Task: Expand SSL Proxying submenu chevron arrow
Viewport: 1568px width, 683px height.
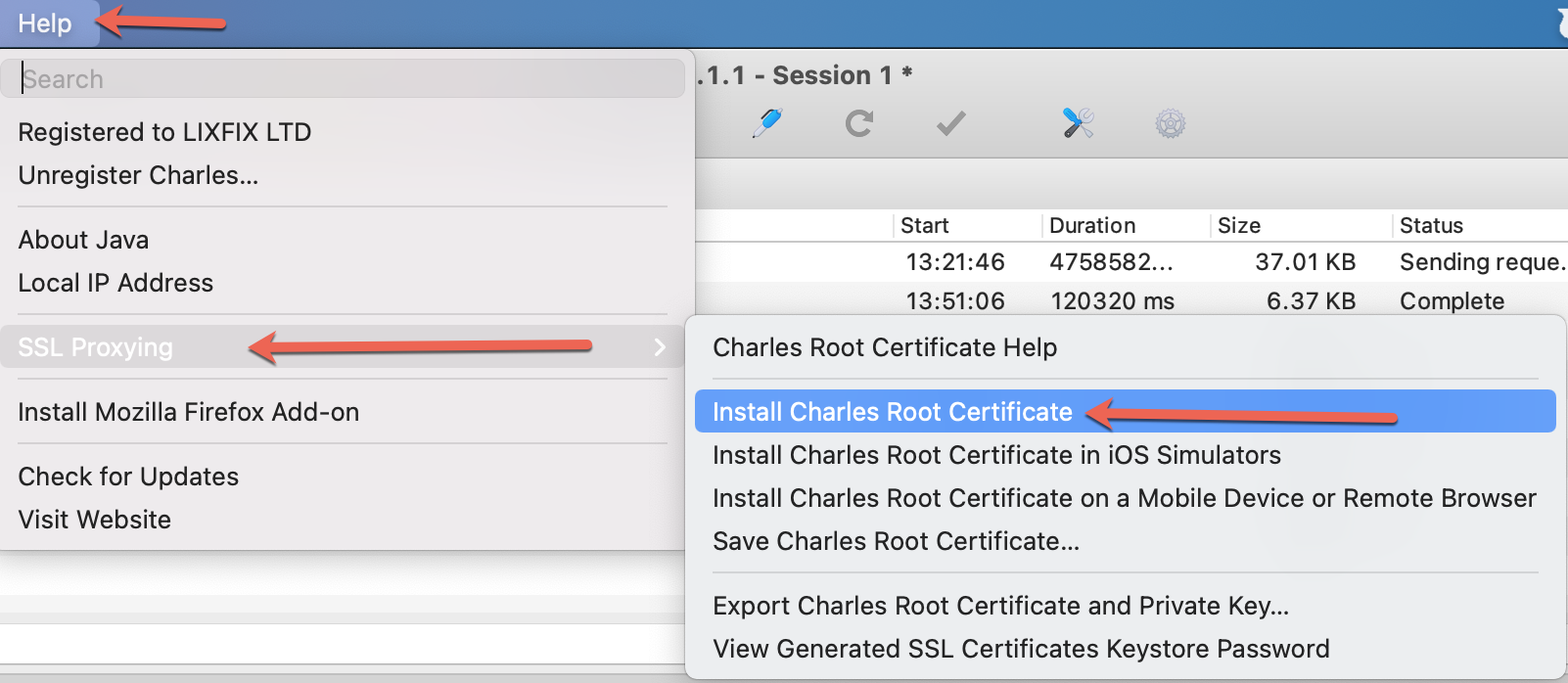Action: pos(660,346)
